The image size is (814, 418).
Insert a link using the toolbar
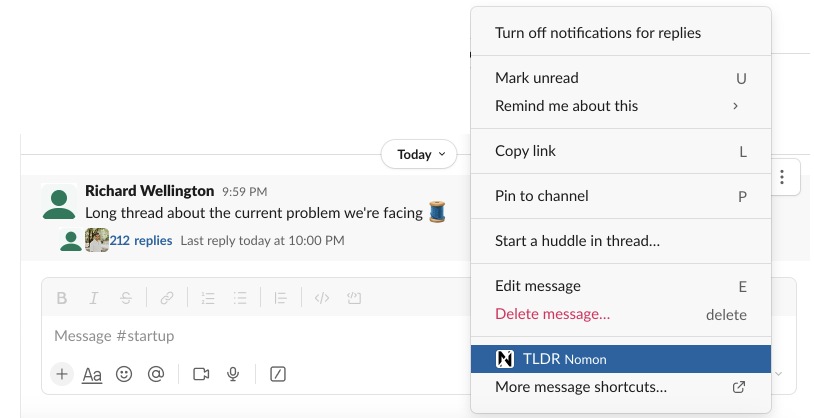click(x=167, y=298)
